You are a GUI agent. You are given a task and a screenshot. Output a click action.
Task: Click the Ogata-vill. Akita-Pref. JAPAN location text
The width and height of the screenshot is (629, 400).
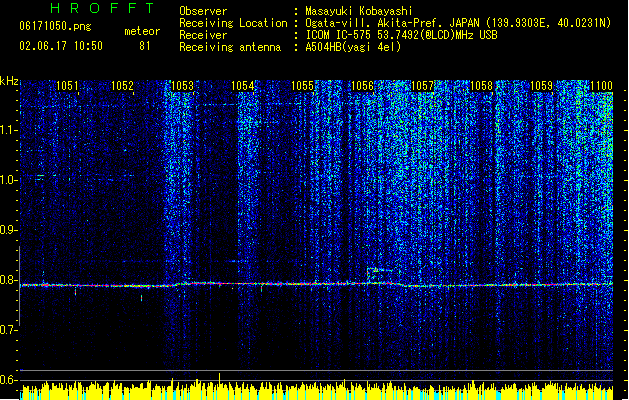tap(458, 23)
